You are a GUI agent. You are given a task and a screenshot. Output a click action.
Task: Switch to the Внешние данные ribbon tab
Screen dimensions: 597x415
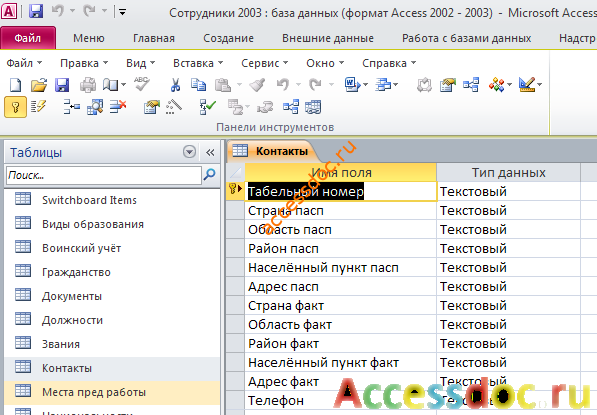[328, 38]
